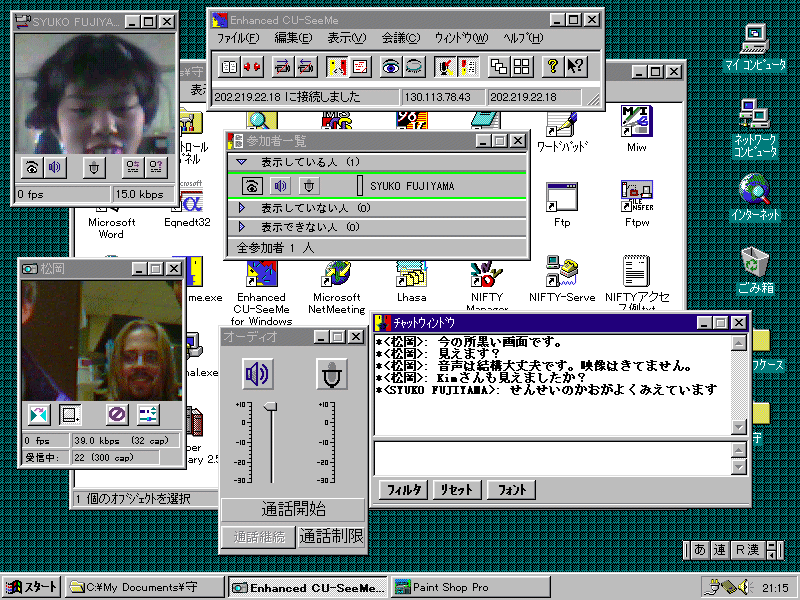Click Microsoft NetMeeting shortcut icon
The image size is (800, 600).
point(337,274)
